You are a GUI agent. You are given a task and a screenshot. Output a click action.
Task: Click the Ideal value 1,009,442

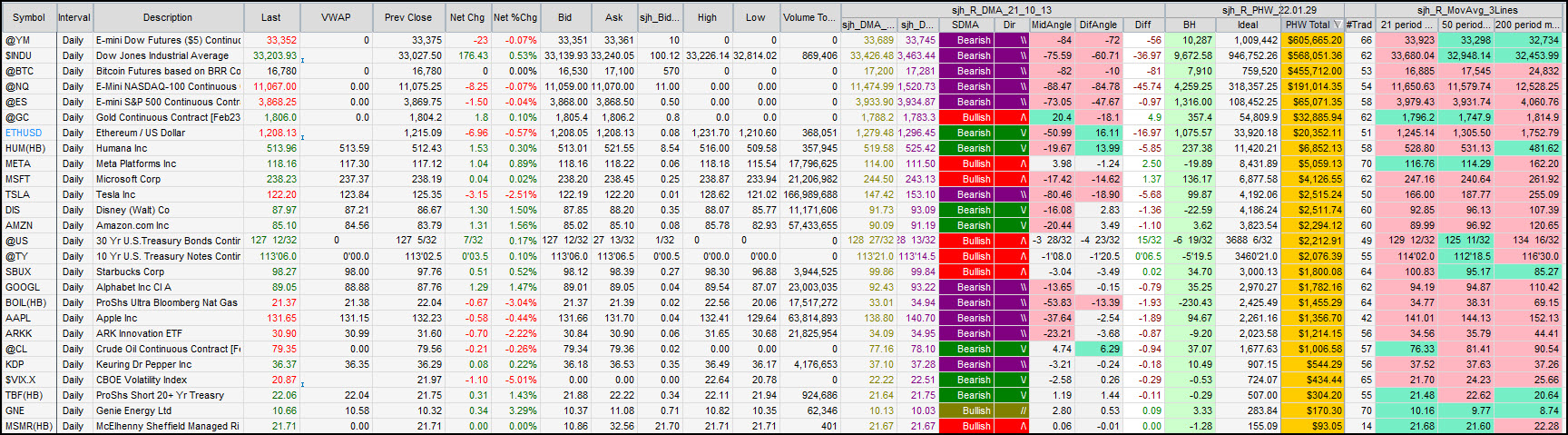pyautogui.click(x=1248, y=40)
